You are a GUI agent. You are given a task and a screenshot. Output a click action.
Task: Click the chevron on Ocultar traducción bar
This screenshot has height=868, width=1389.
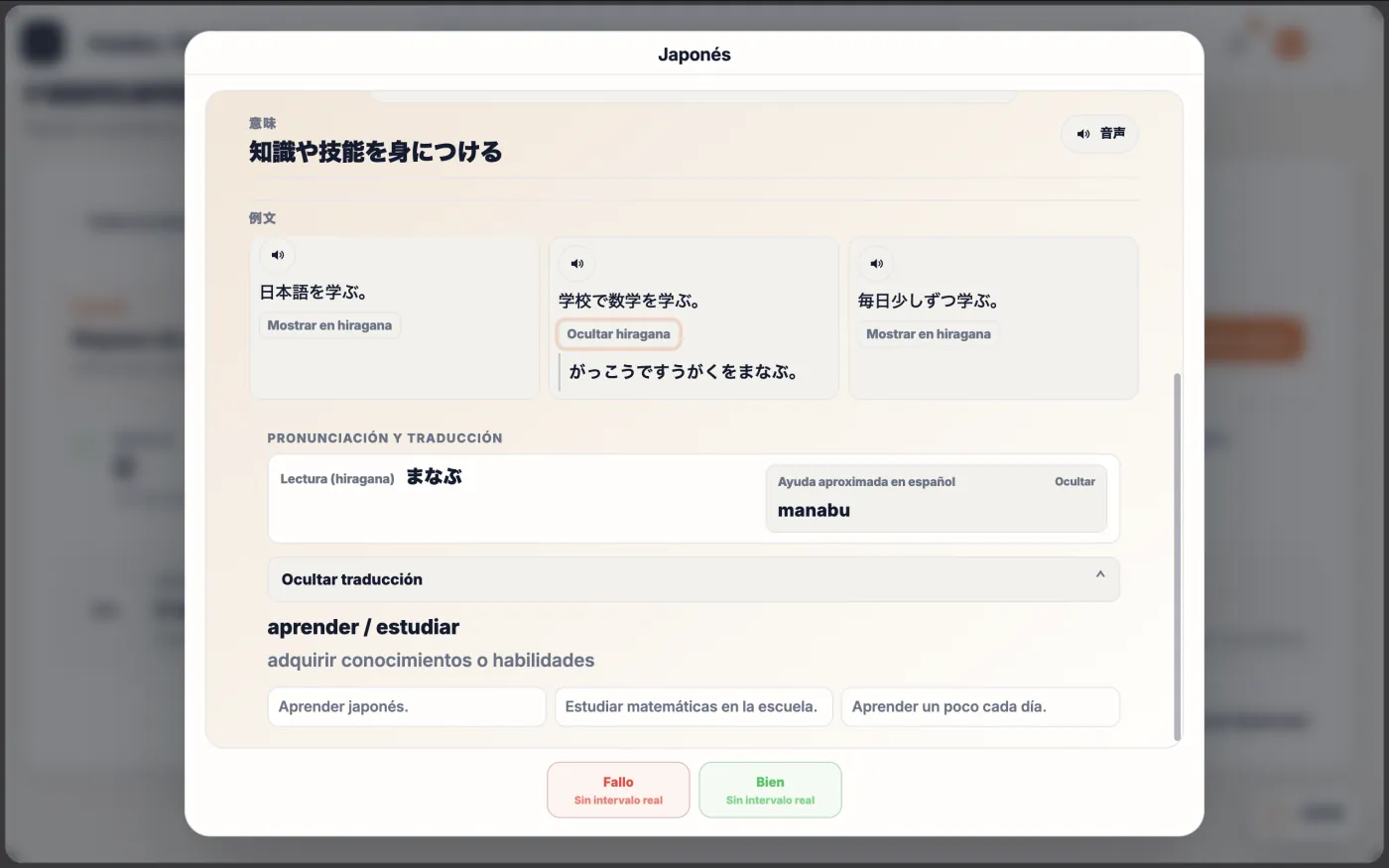(x=1100, y=574)
